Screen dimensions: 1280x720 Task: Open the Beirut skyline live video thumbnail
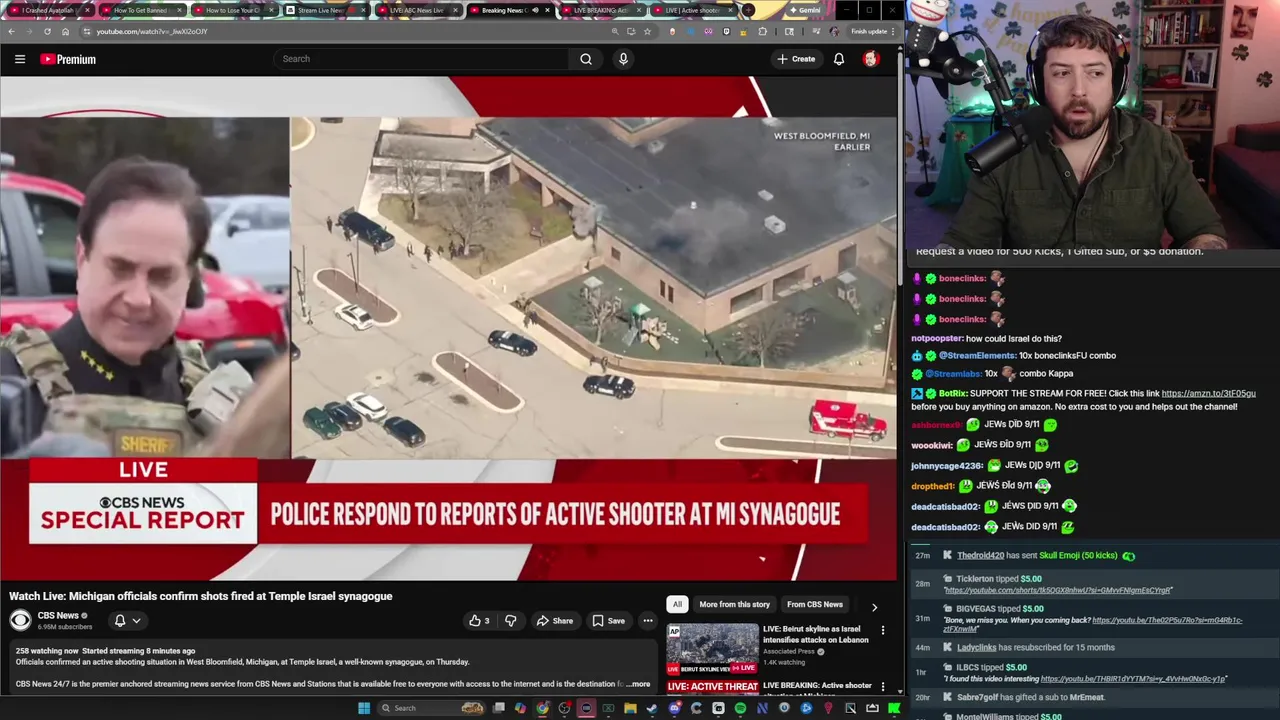pos(712,647)
